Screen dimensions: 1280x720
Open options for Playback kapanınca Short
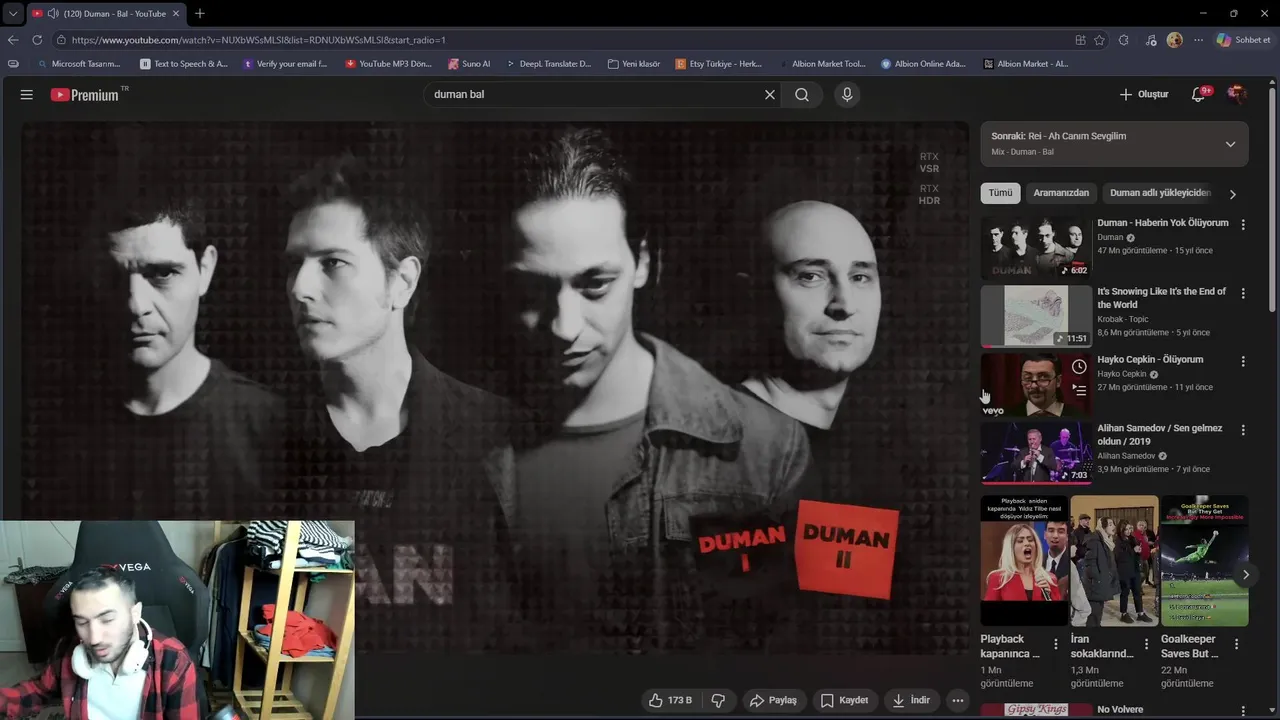(1056, 644)
